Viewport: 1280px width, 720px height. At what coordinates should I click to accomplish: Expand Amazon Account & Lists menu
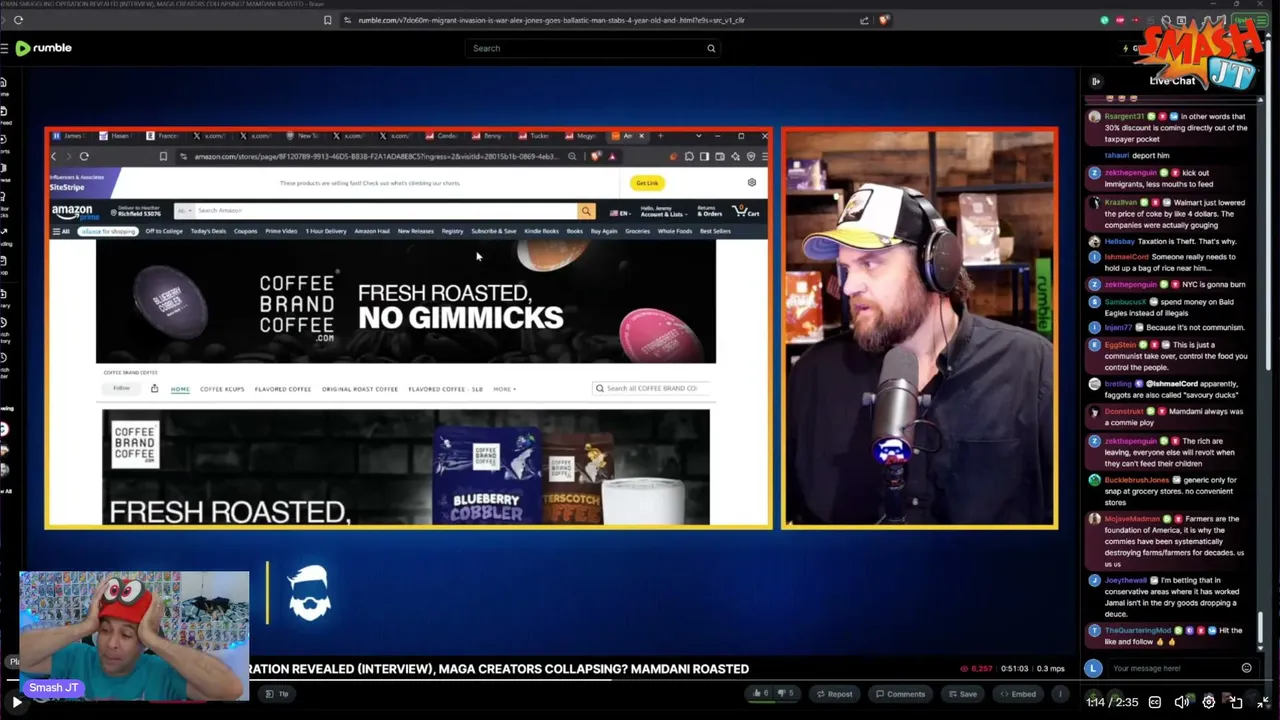click(662, 212)
